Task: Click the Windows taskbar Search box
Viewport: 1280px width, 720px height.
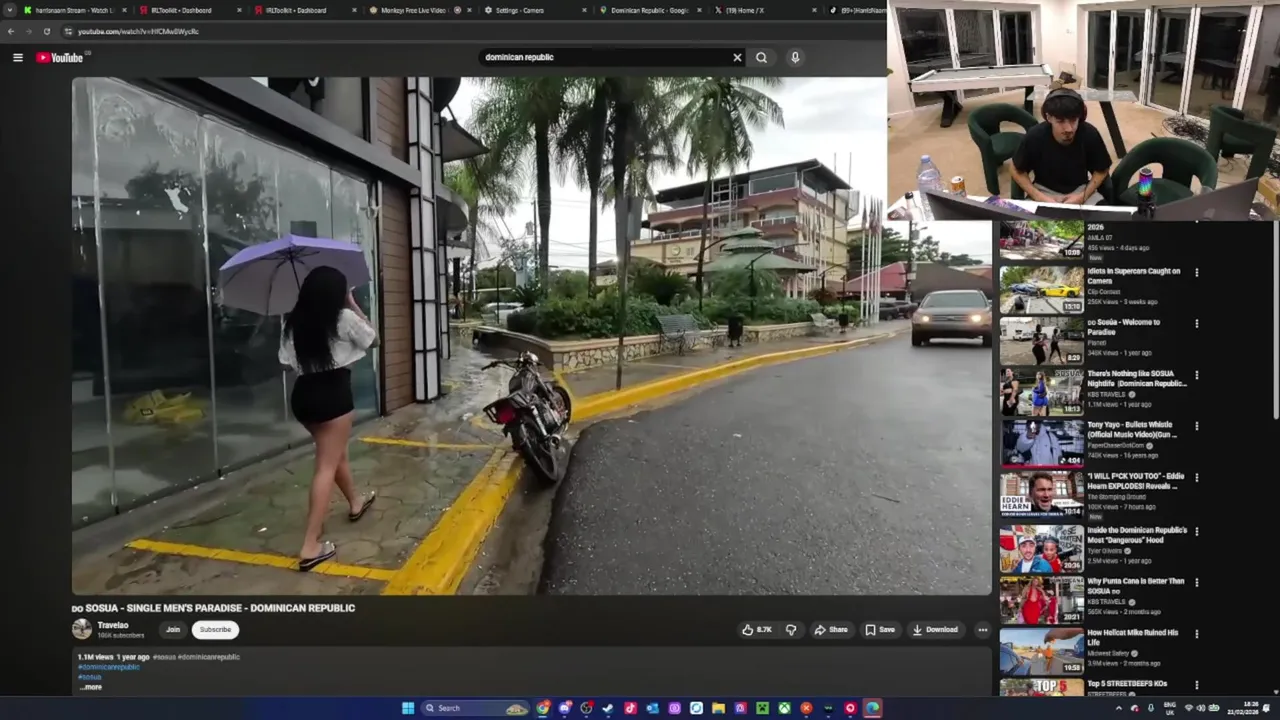Action: tap(475, 708)
